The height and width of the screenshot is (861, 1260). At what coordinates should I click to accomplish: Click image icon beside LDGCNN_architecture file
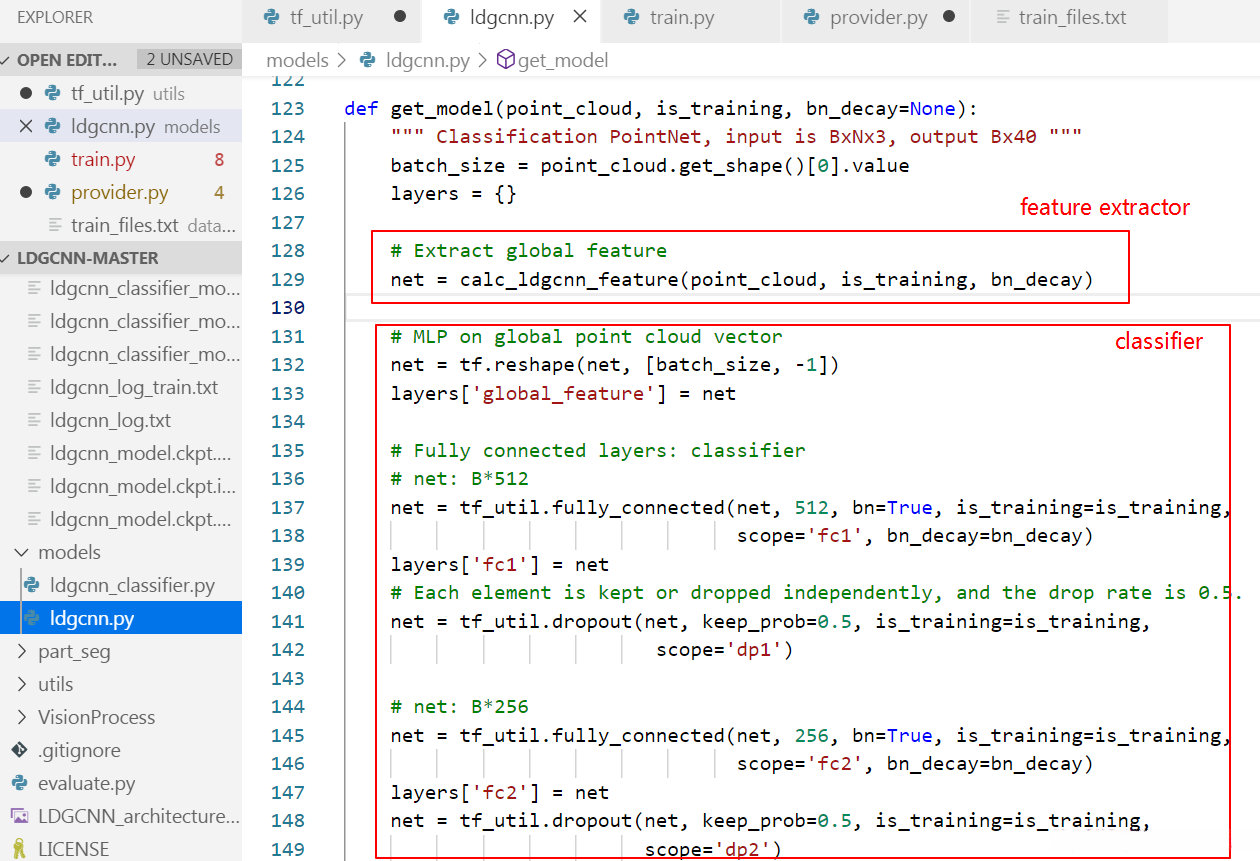click(x=19, y=816)
